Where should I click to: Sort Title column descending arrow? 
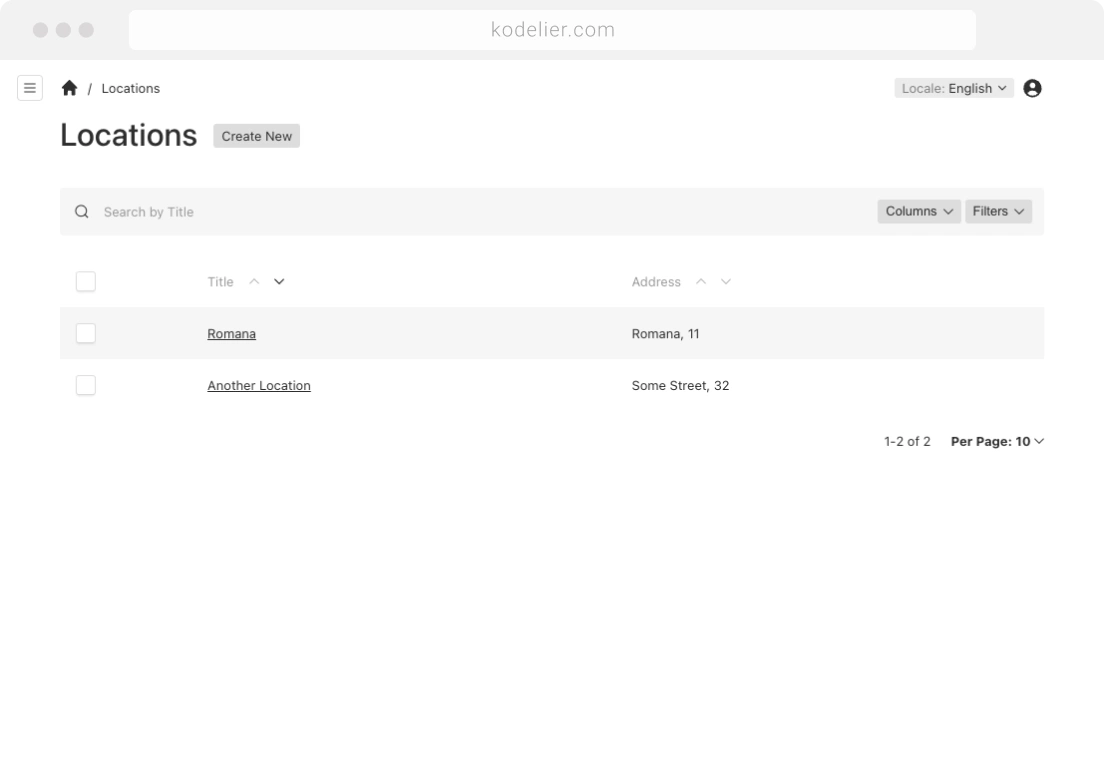(x=279, y=282)
